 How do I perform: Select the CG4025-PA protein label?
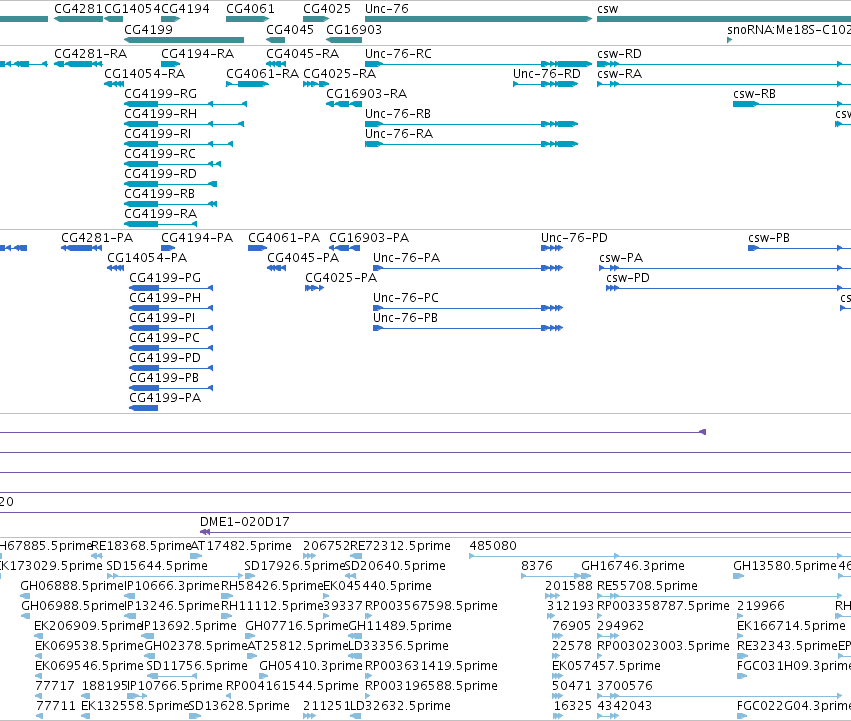click(341, 277)
